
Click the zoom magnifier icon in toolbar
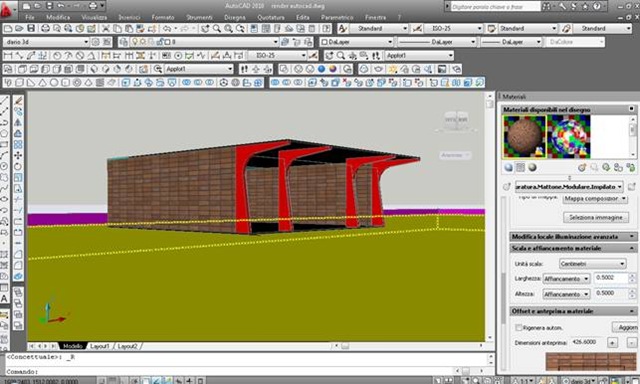(217, 28)
